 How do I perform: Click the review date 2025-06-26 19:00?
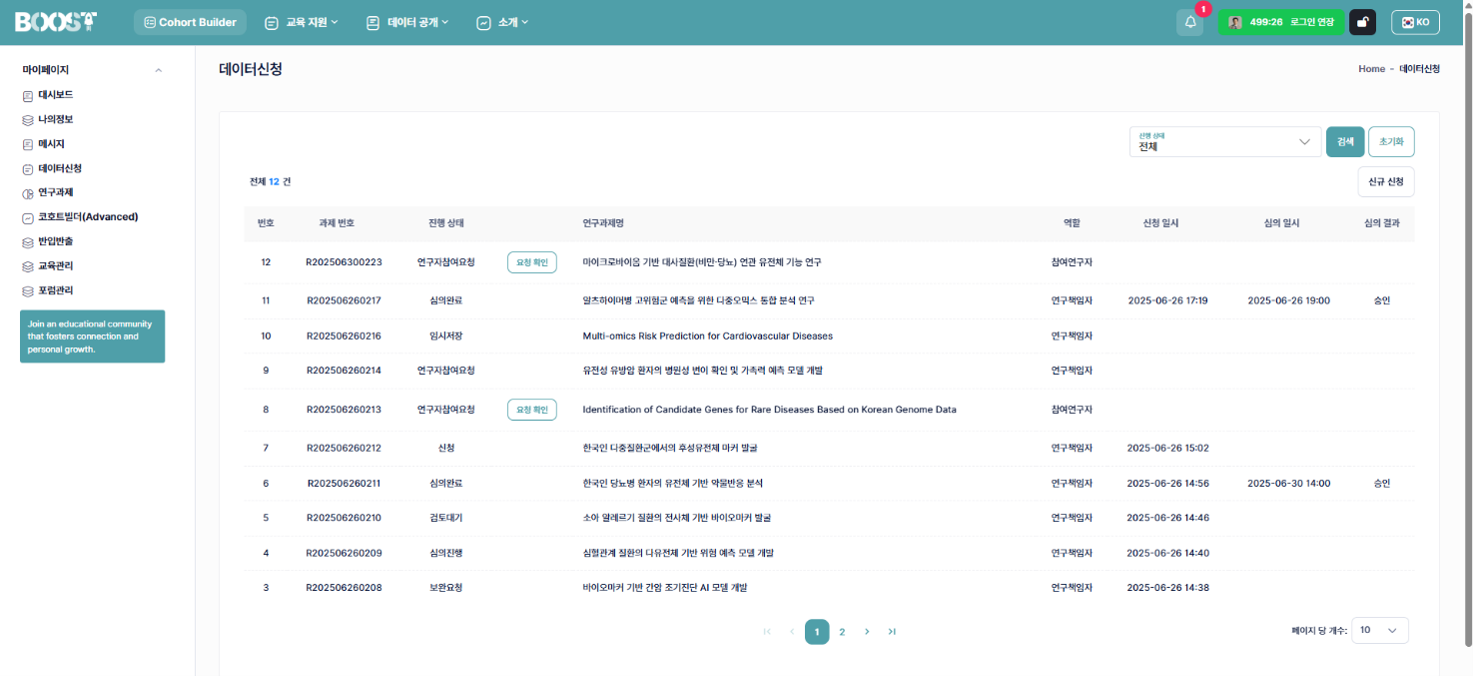[1289, 300]
